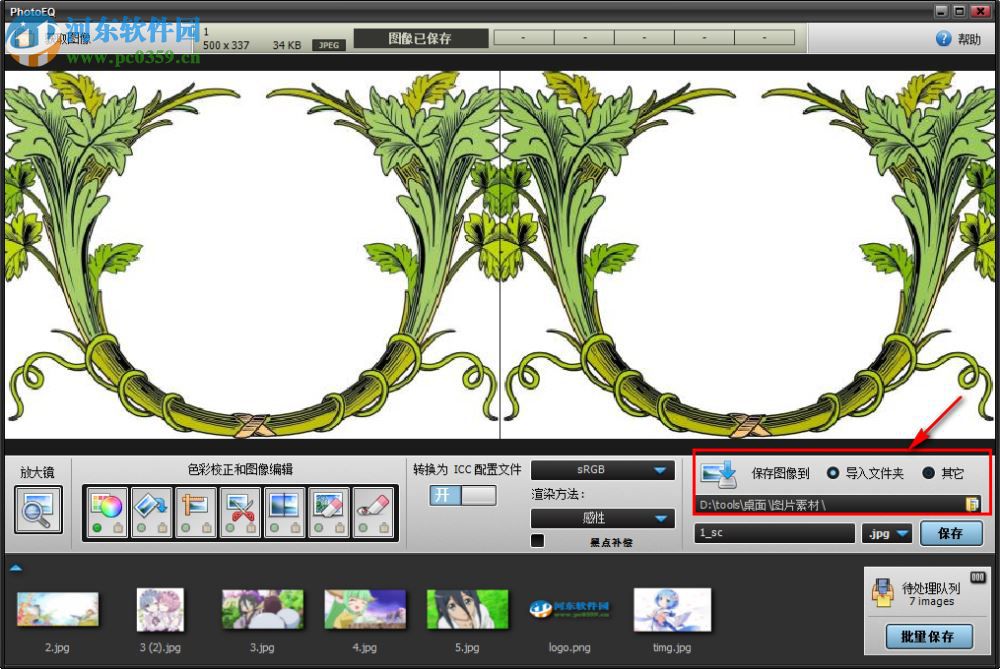Viewport: 1000px width, 669px height.
Task: Select the image eraser tool icon
Action: pos(330,505)
